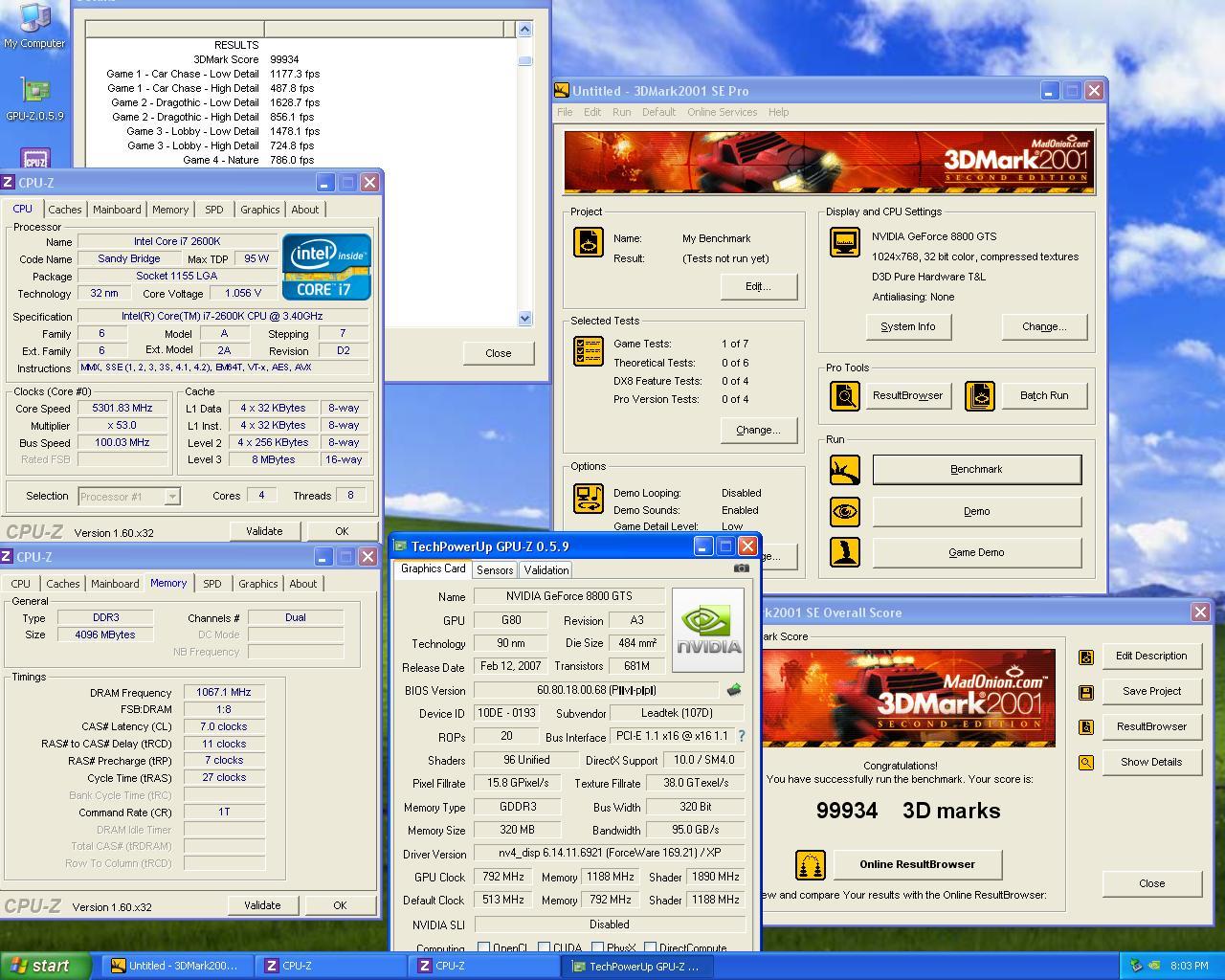
Task: Click the Project icon in 3DMark2001
Action: click(588, 242)
